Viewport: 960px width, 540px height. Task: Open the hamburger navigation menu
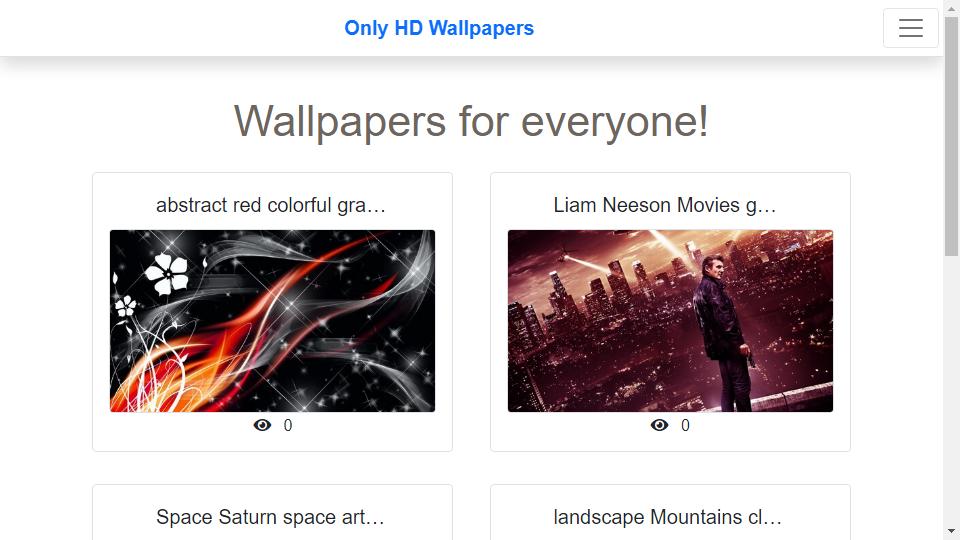click(x=910, y=28)
